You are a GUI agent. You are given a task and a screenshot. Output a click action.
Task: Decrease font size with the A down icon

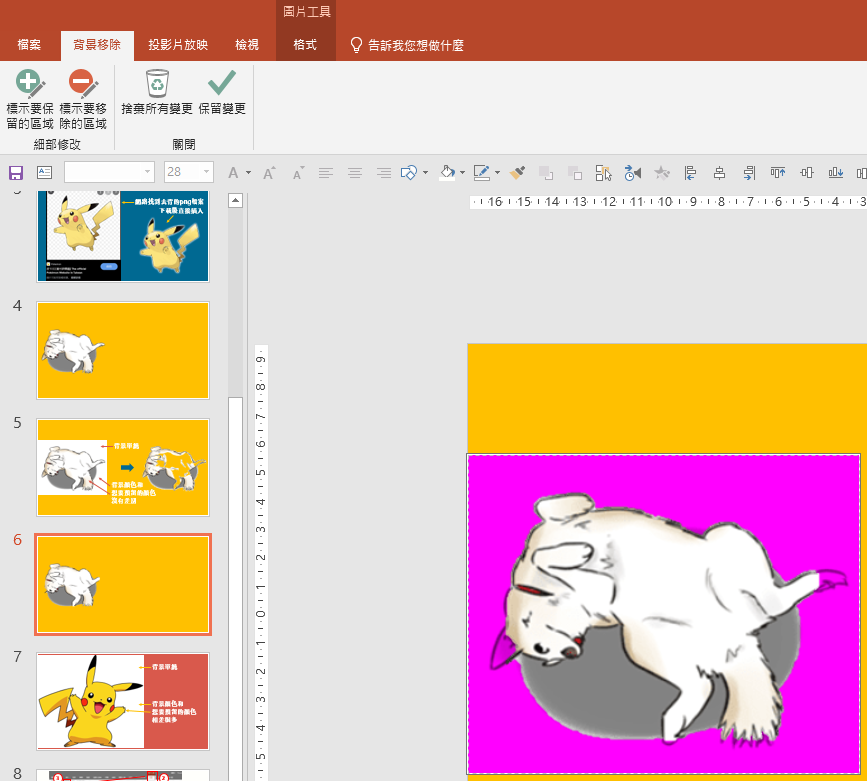(298, 173)
